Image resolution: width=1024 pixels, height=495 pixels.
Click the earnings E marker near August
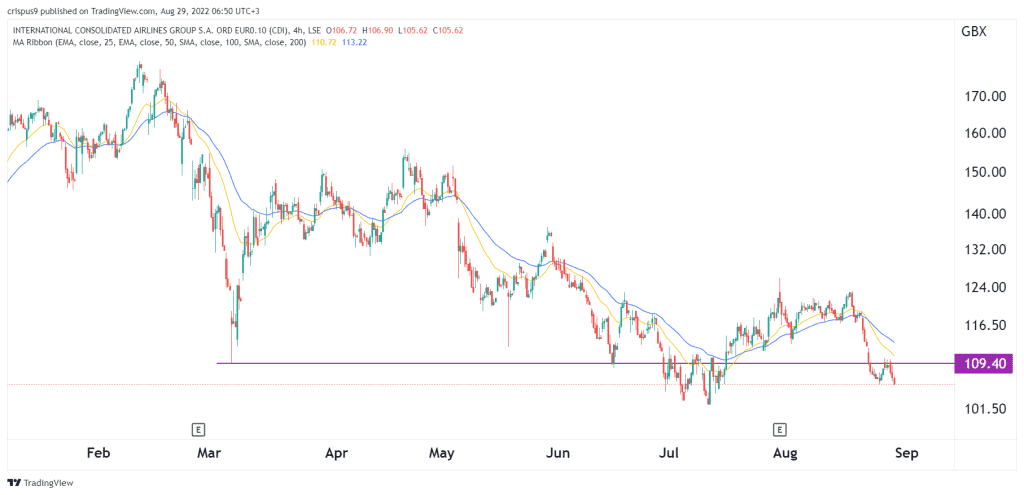point(778,429)
